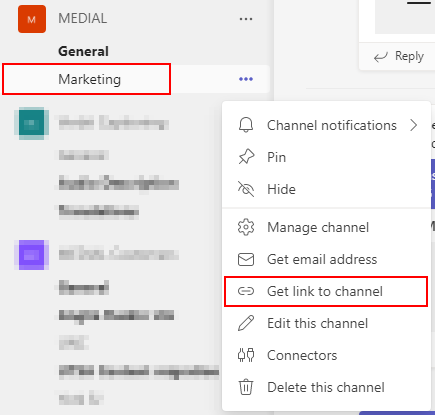Click the plug icon beside Connectors
The height and width of the screenshot is (415, 435).
246,355
